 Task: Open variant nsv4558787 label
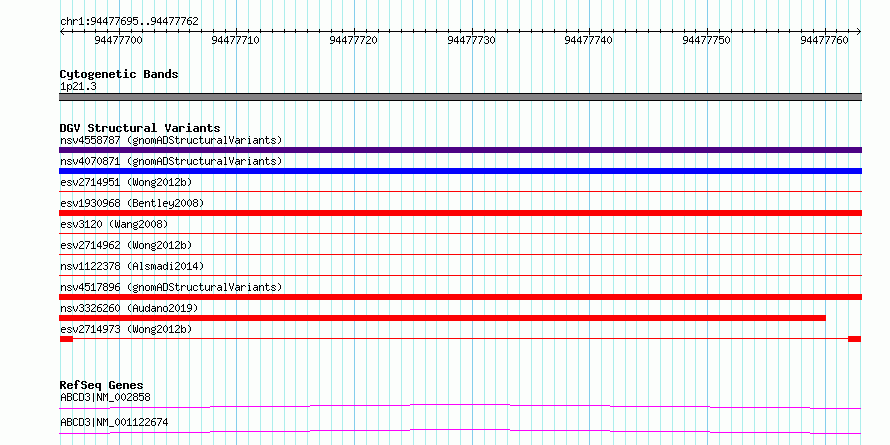tap(171, 140)
